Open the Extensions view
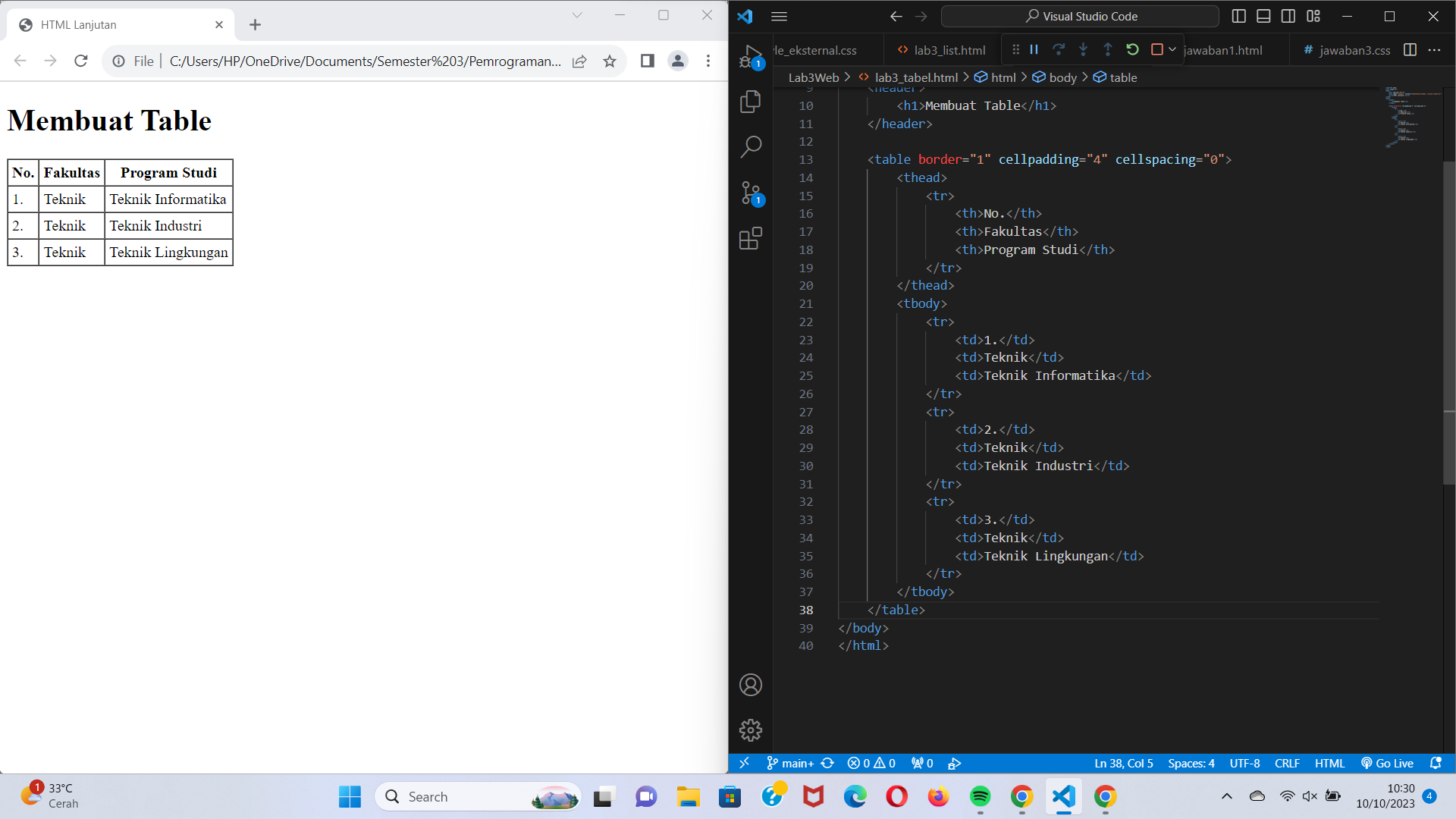The width and height of the screenshot is (1456, 819). 751,238
